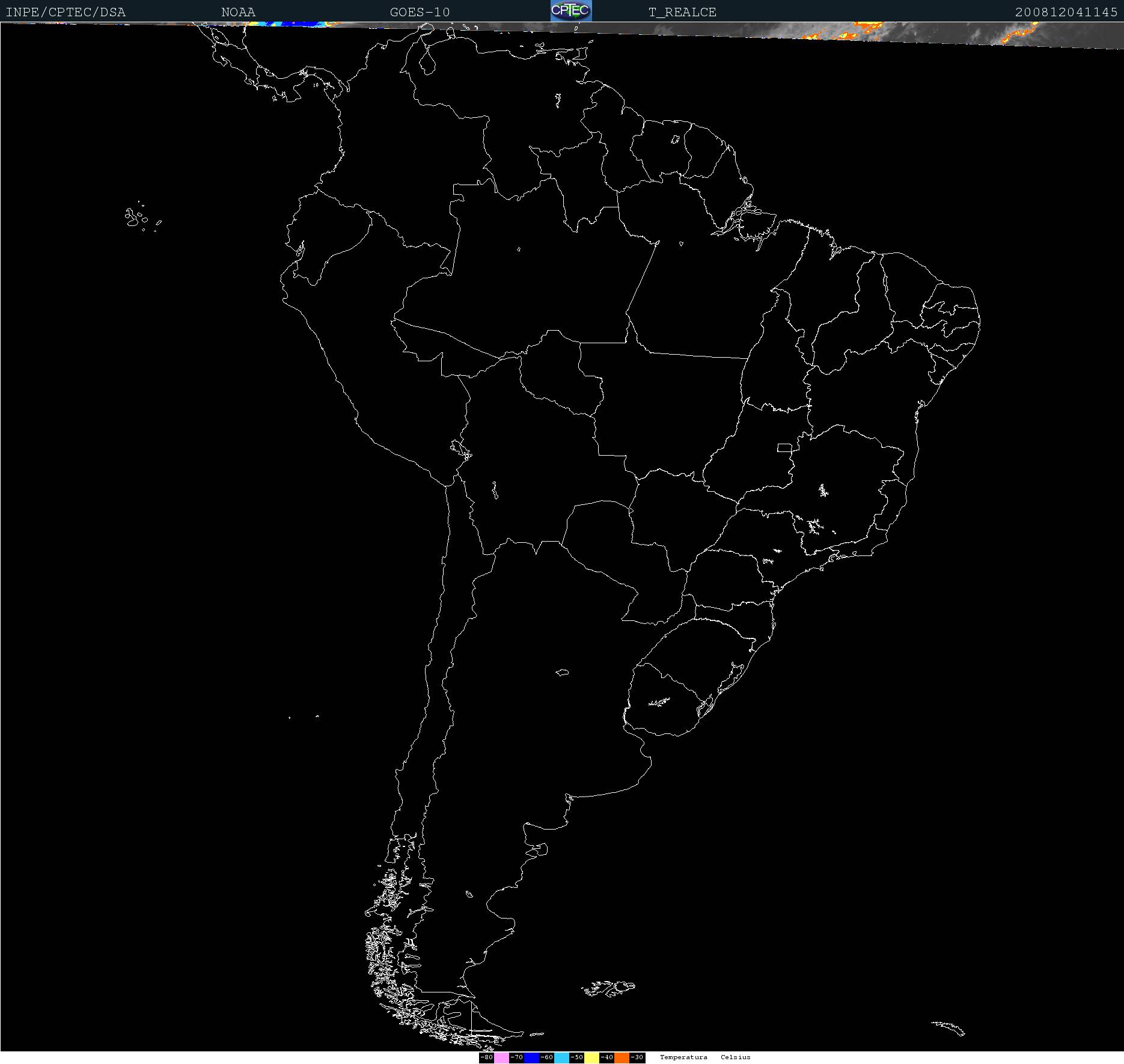Click the INPE/CPTEC/DSA header text
The height and width of the screenshot is (1064, 1124).
tap(66, 12)
